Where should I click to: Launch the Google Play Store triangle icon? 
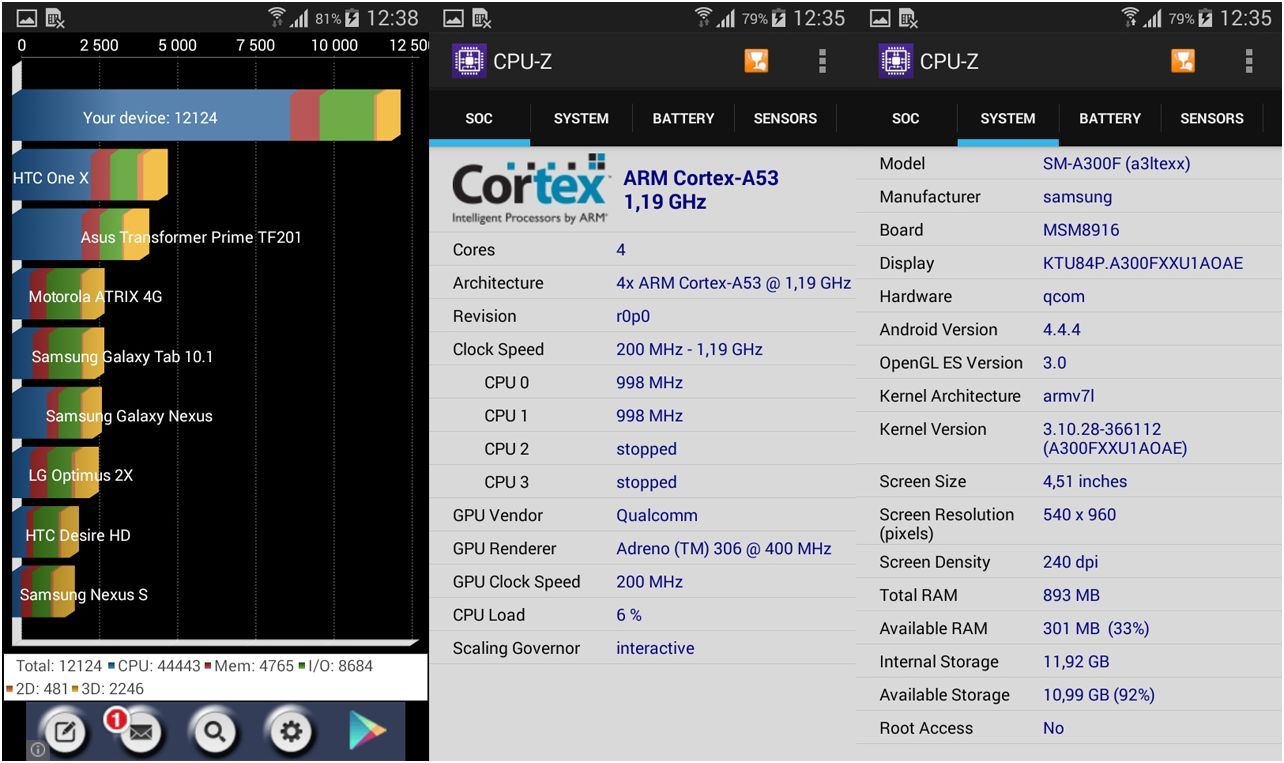[x=367, y=733]
